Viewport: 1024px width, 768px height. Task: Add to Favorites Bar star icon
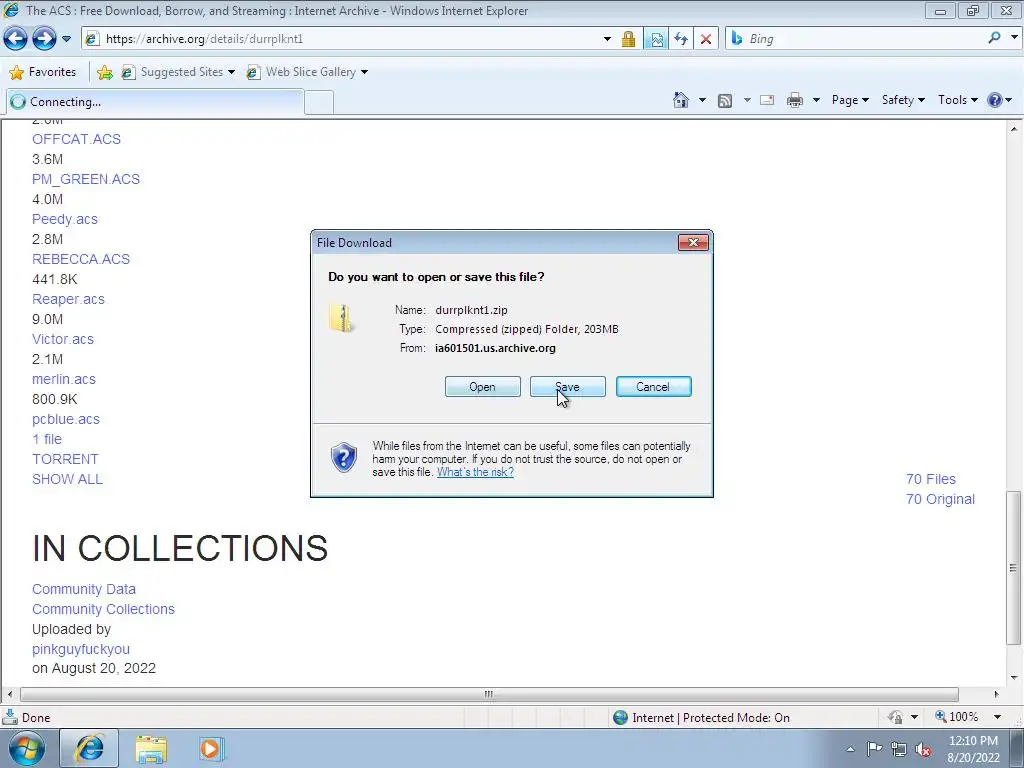tap(104, 72)
